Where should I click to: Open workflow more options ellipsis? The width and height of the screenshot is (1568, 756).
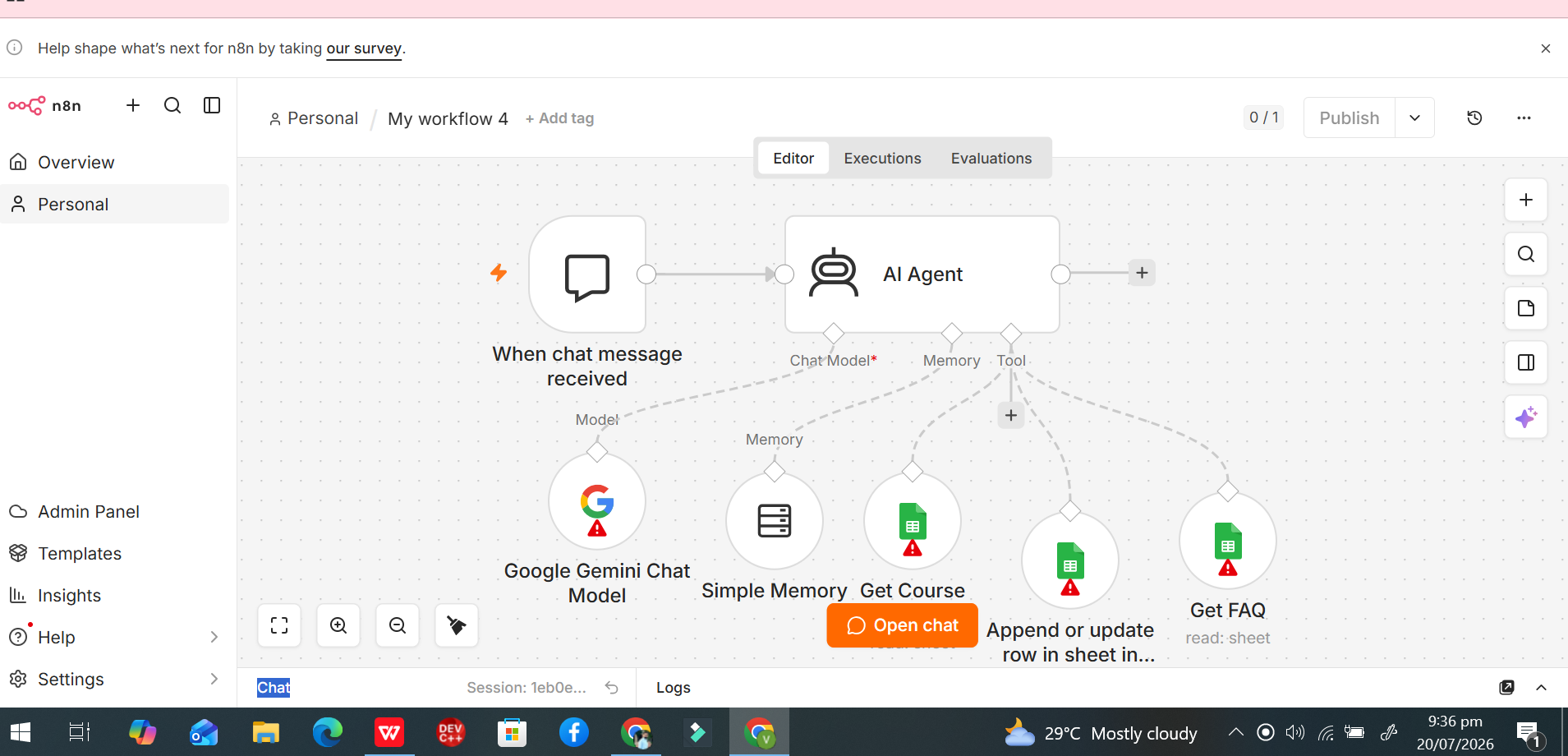[x=1524, y=118]
